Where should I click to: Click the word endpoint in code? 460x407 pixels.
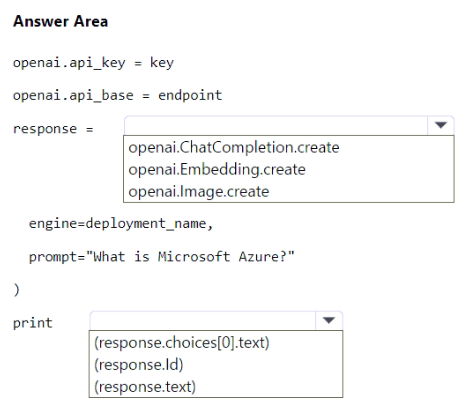(x=190, y=95)
